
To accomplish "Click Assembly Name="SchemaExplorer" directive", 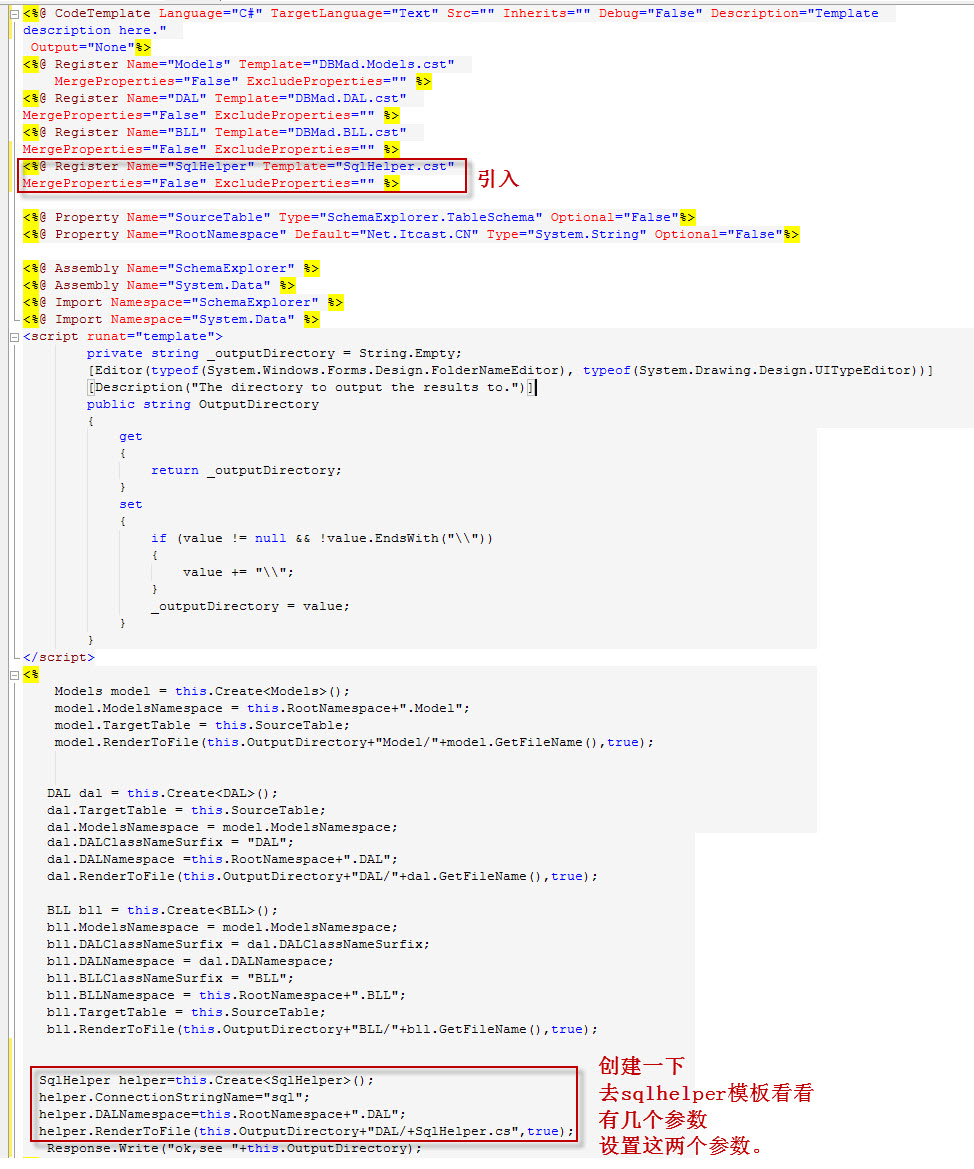I will (x=171, y=268).
